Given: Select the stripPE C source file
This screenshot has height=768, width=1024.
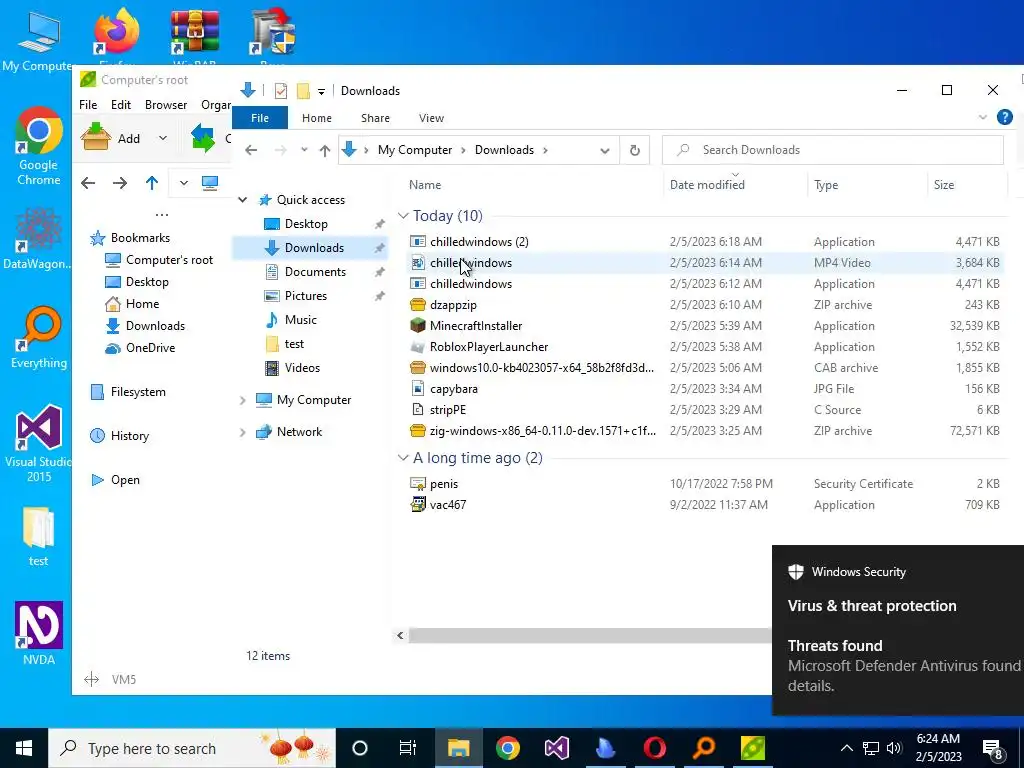Looking at the screenshot, I should point(705,409).
